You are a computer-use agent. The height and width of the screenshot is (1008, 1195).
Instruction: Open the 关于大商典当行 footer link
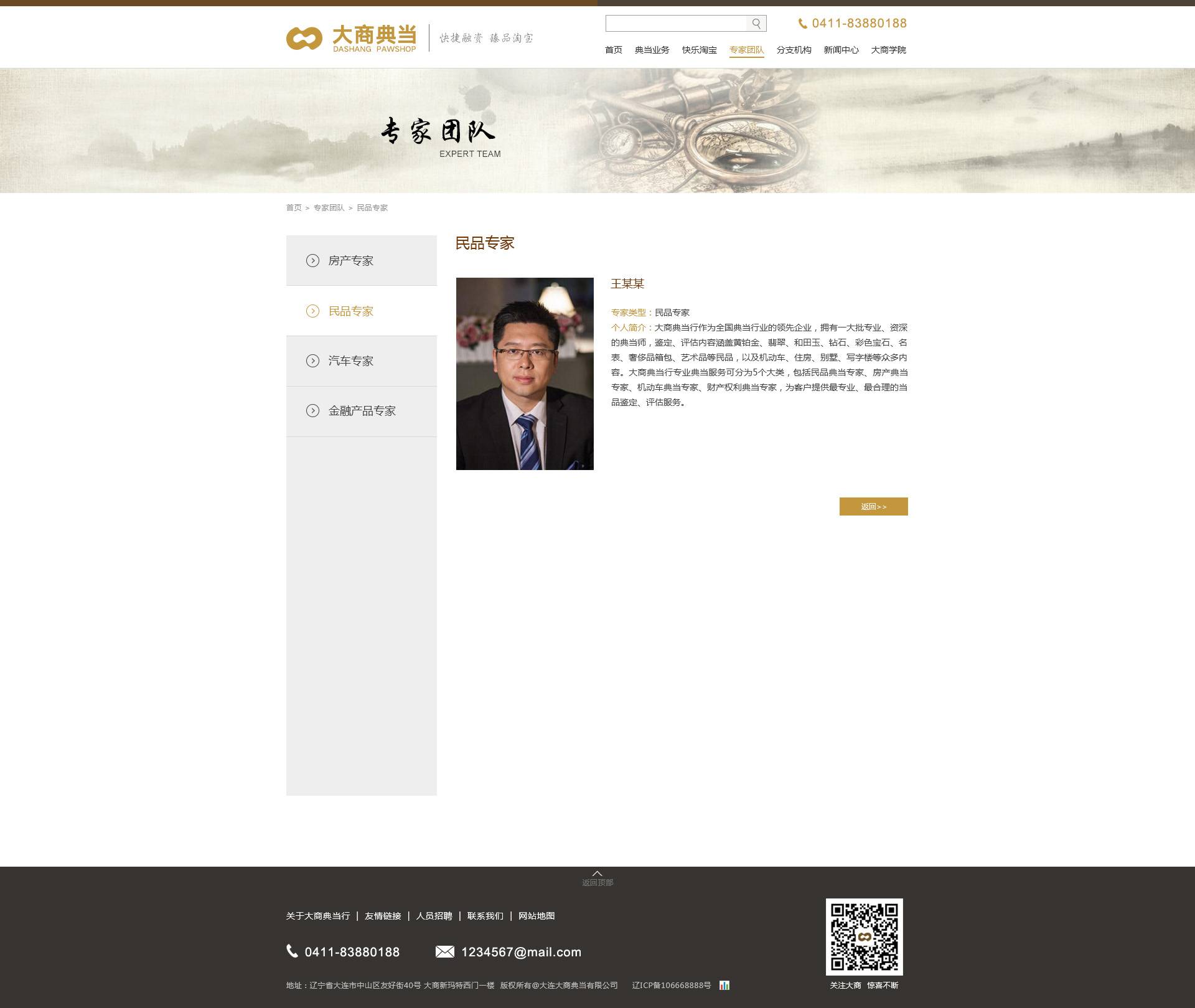[318, 916]
